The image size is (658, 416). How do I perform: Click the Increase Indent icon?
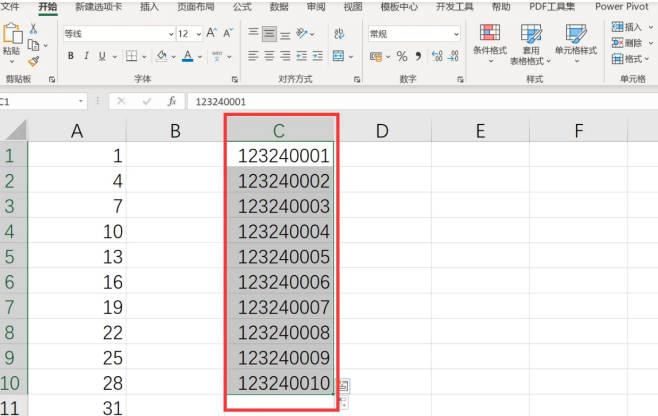click(318, 56)
